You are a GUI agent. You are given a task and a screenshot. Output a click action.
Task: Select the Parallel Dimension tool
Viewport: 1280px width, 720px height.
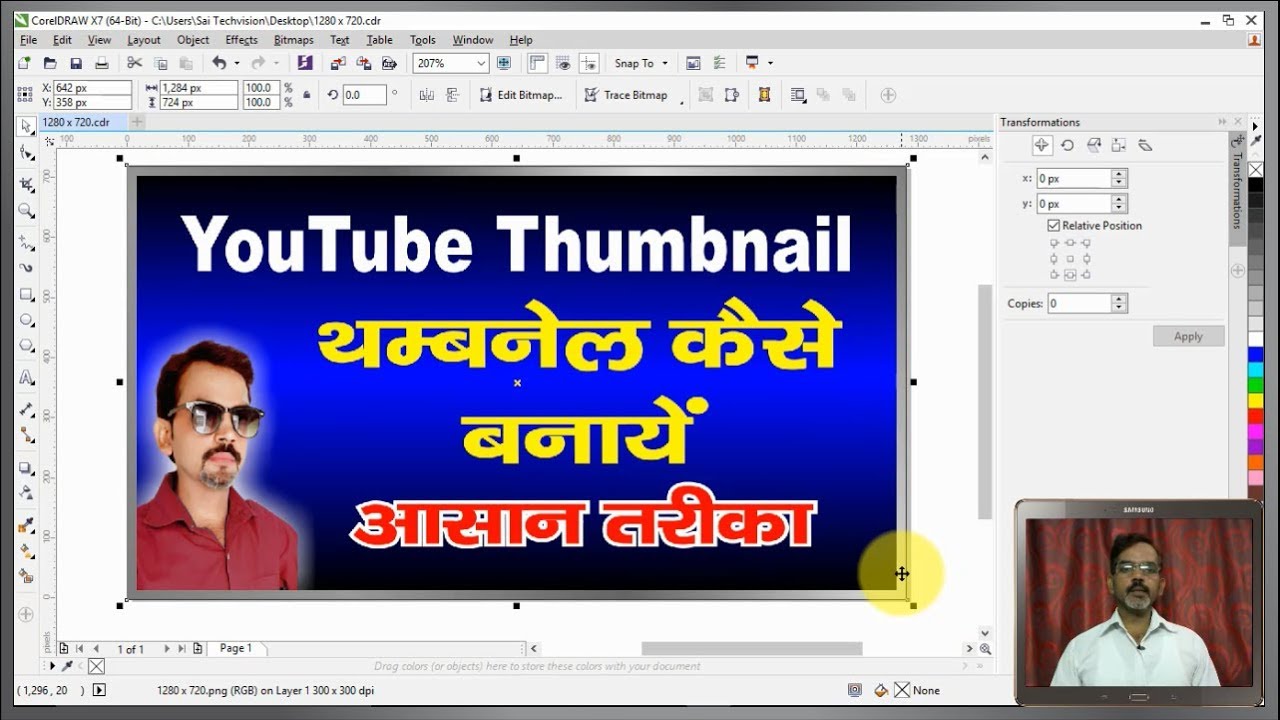click(26, 409)
